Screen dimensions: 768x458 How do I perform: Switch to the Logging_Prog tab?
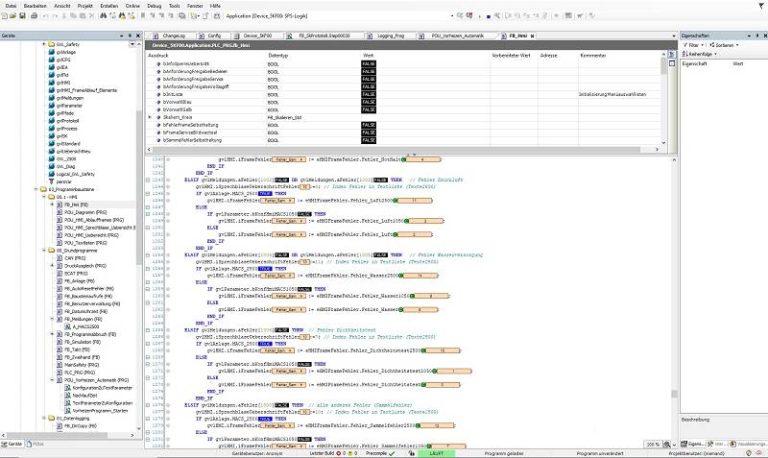point(387,34)
